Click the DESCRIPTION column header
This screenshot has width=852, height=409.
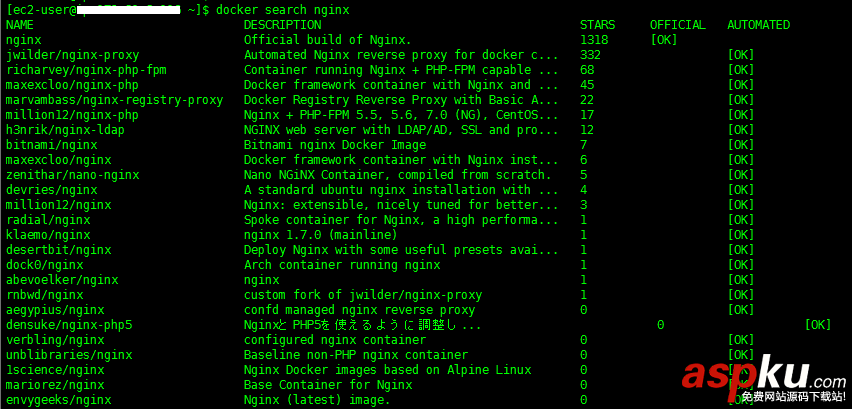(x=282, y=25)
